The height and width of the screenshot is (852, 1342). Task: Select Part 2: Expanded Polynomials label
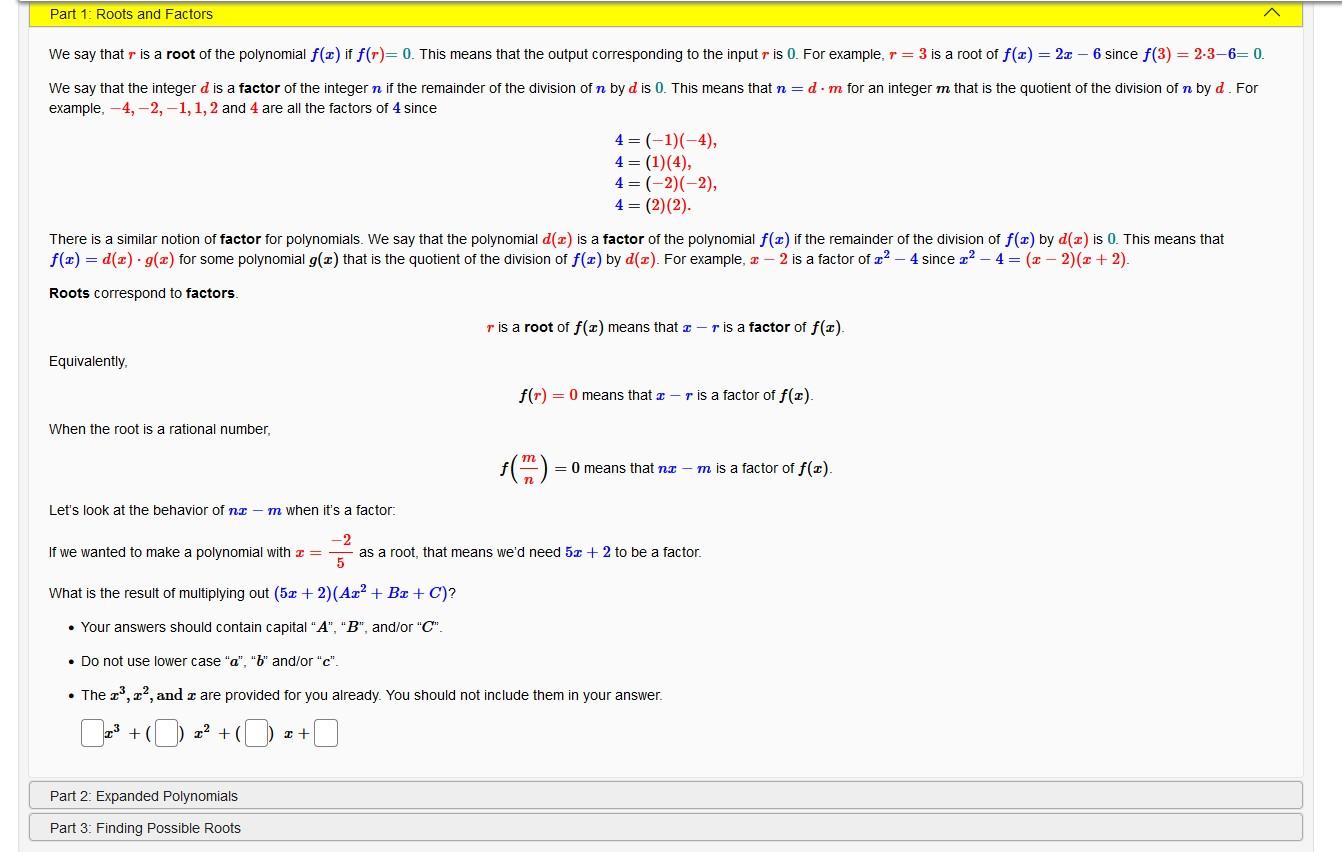144,796
